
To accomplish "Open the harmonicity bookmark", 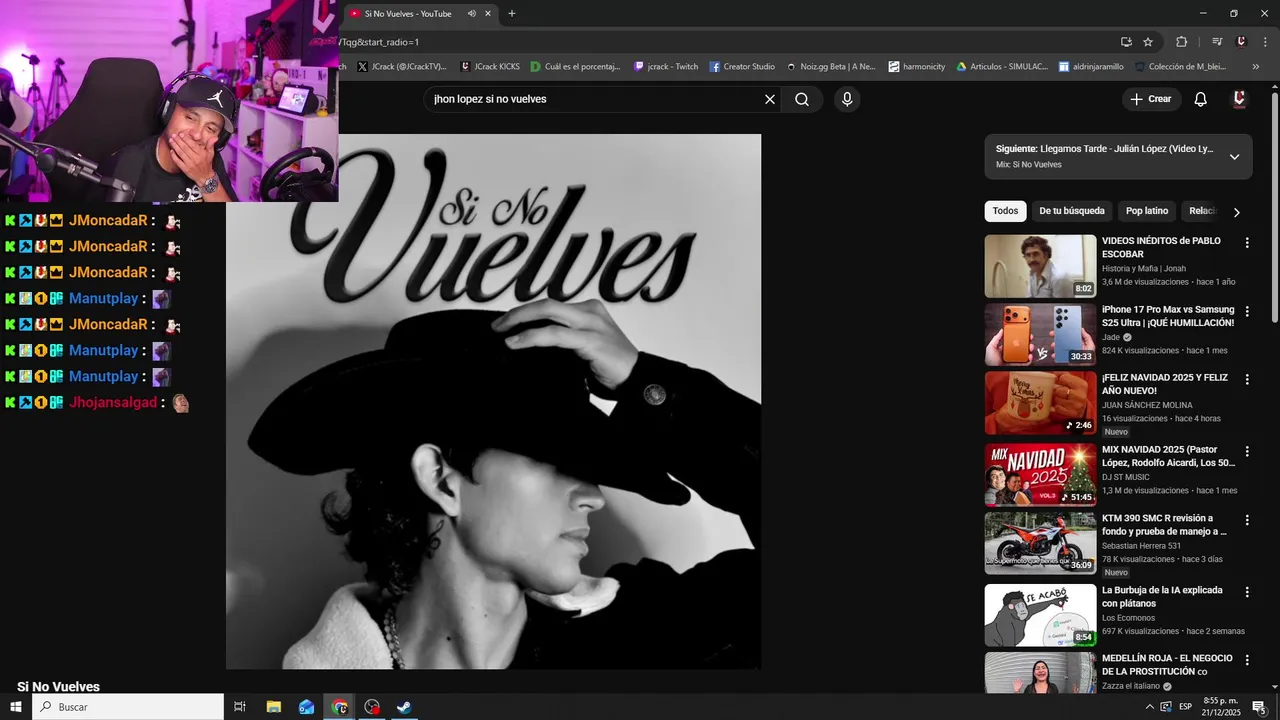I will pos(917,67).
